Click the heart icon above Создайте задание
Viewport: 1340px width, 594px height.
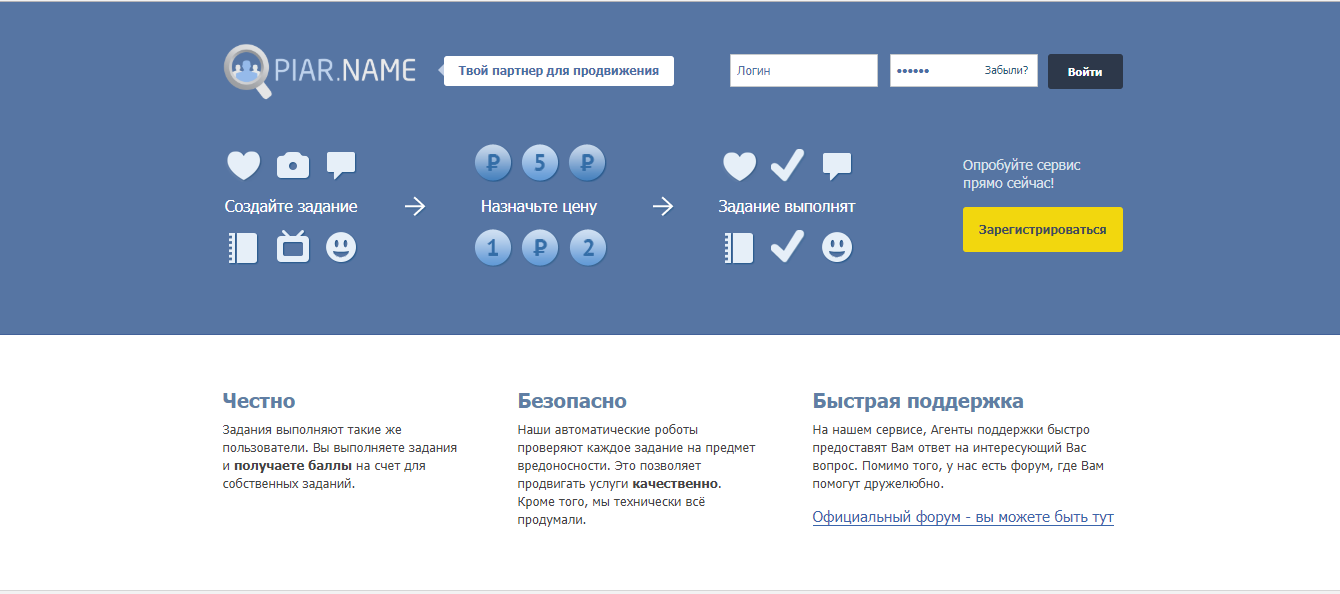click(x=243, y=165)
